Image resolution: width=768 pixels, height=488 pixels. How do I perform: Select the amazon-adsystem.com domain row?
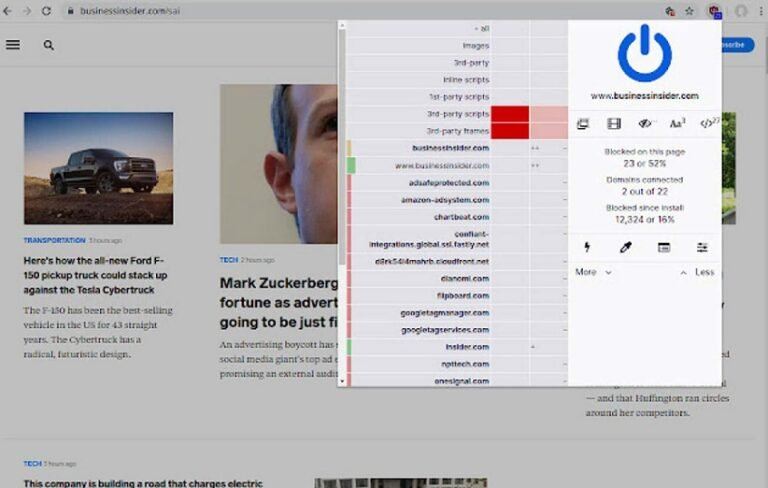coord(446,200)
